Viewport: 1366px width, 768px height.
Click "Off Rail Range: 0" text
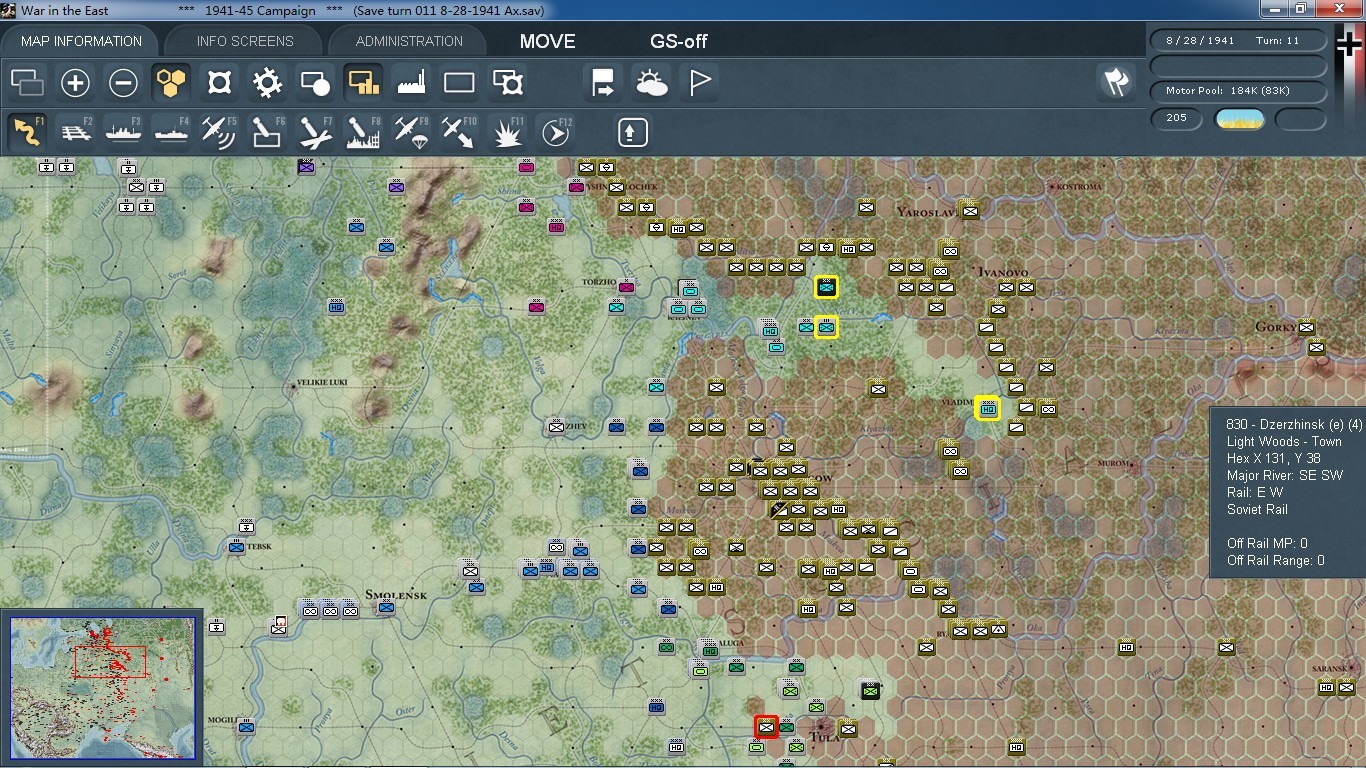(x=1276, y=560)
